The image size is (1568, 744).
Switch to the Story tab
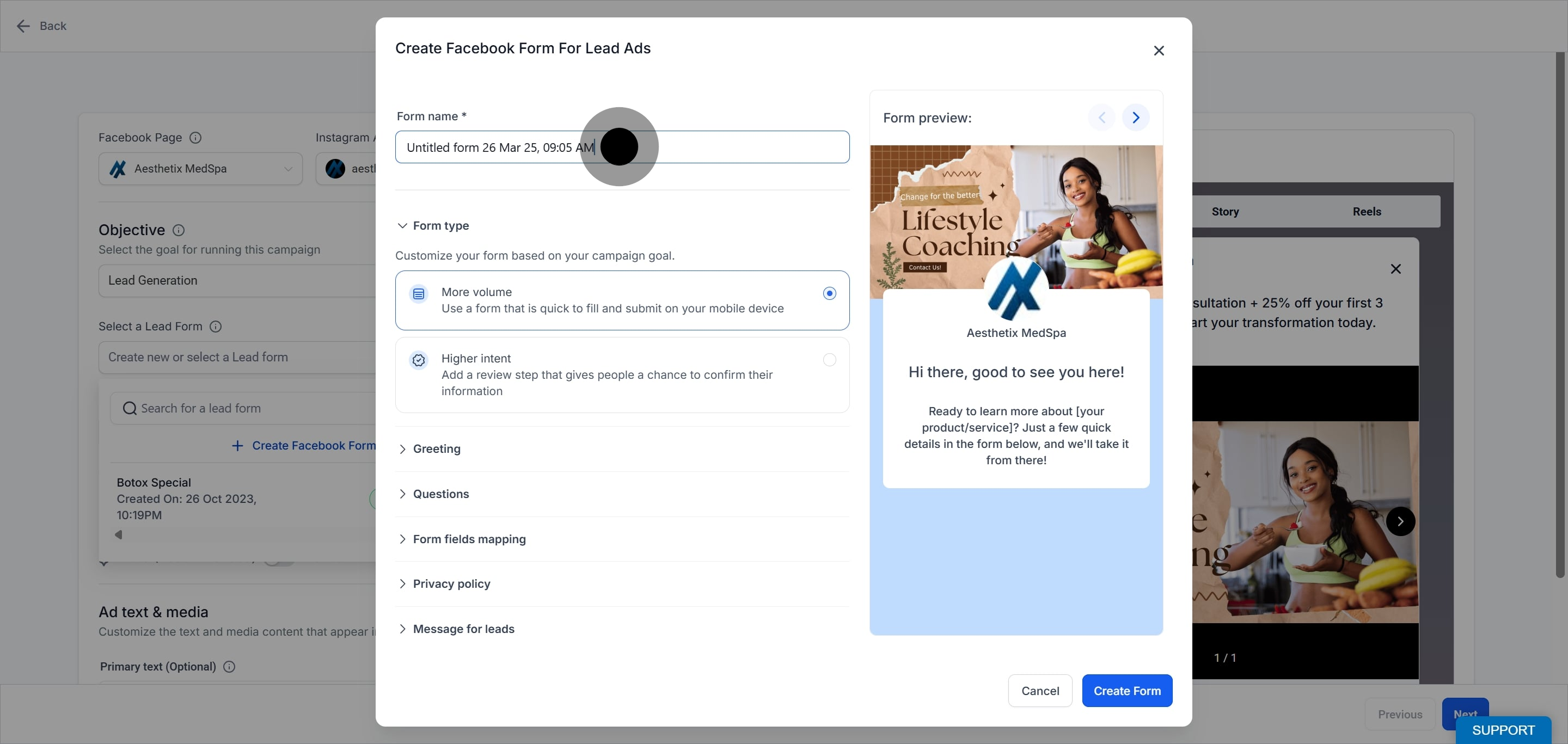pos(1224,212)
